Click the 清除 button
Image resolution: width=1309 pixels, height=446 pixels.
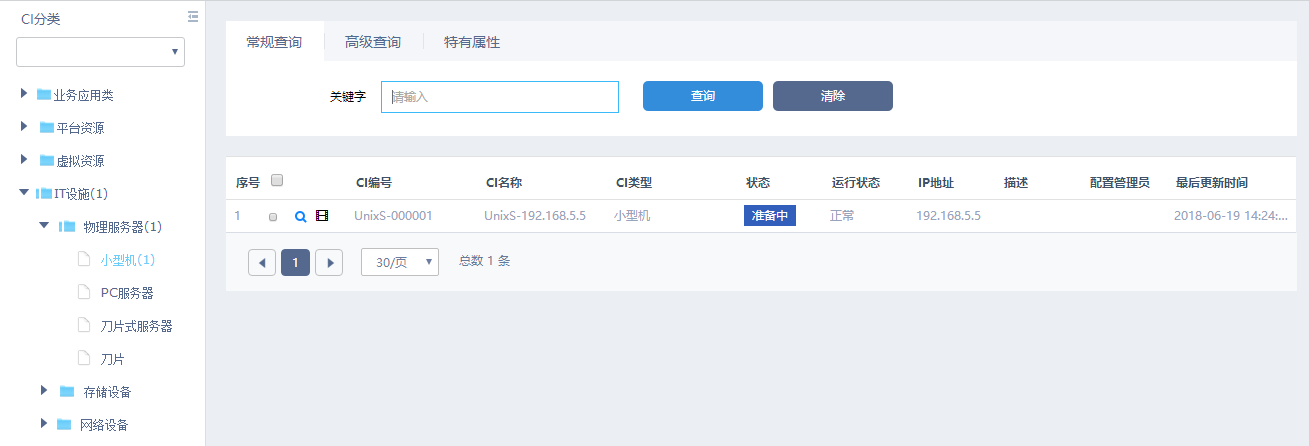point(832,96)
